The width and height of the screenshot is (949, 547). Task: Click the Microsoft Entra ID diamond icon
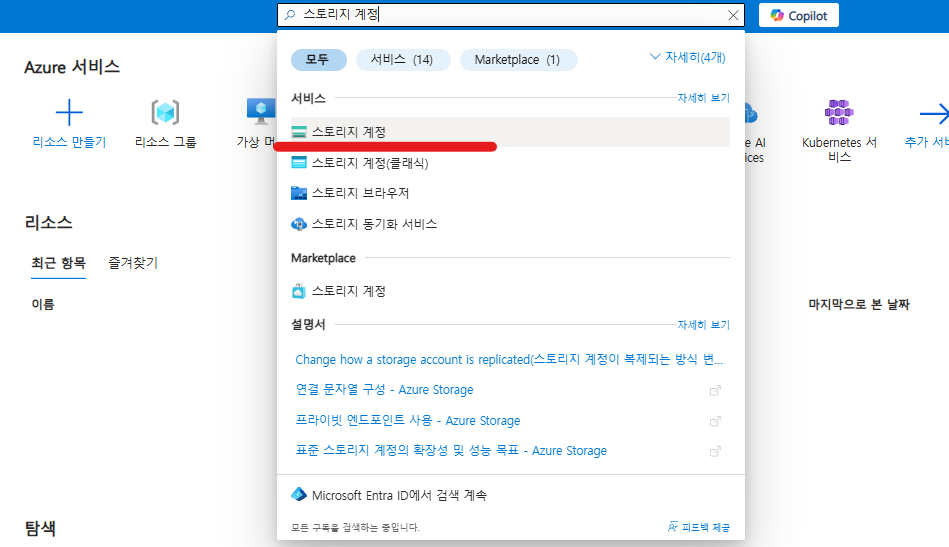299,494
